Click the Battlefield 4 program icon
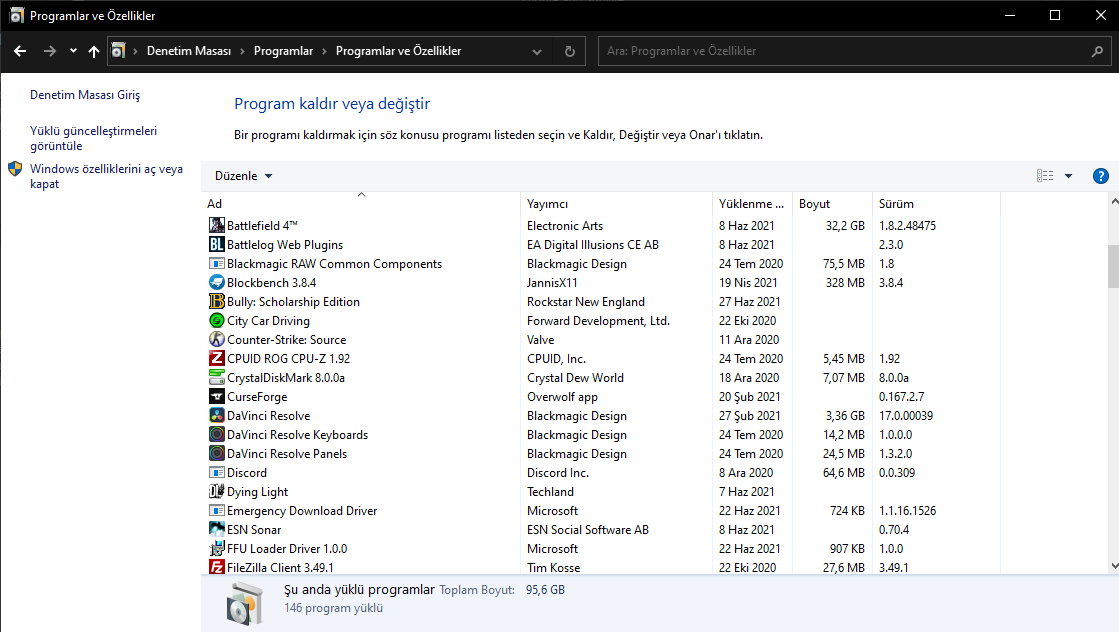This screenshot has height=632, width=1119. pyautogui.click(x=216, y=225)
